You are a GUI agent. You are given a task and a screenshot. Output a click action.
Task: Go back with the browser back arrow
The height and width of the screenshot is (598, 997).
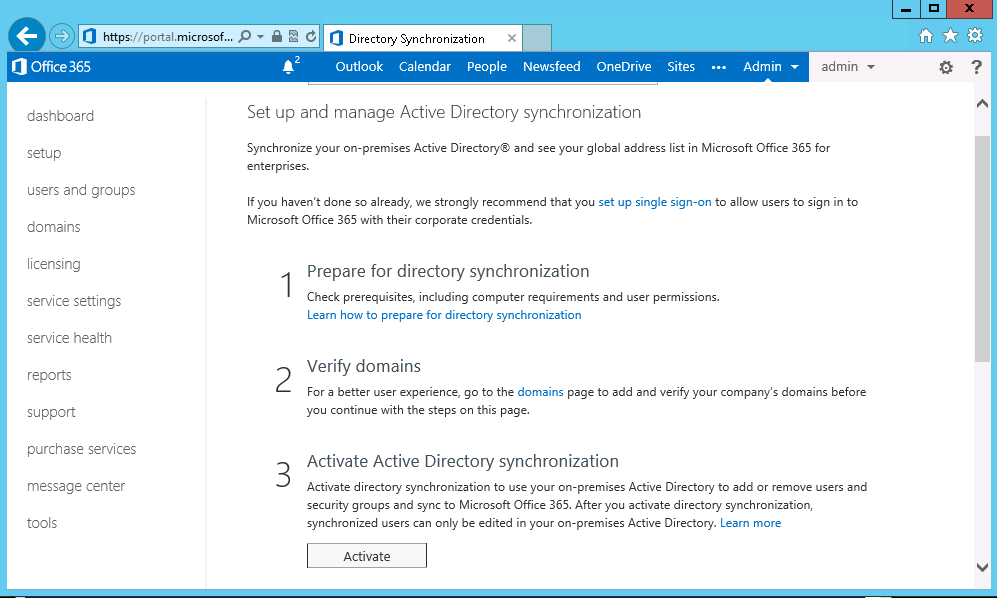pos(27,36)
